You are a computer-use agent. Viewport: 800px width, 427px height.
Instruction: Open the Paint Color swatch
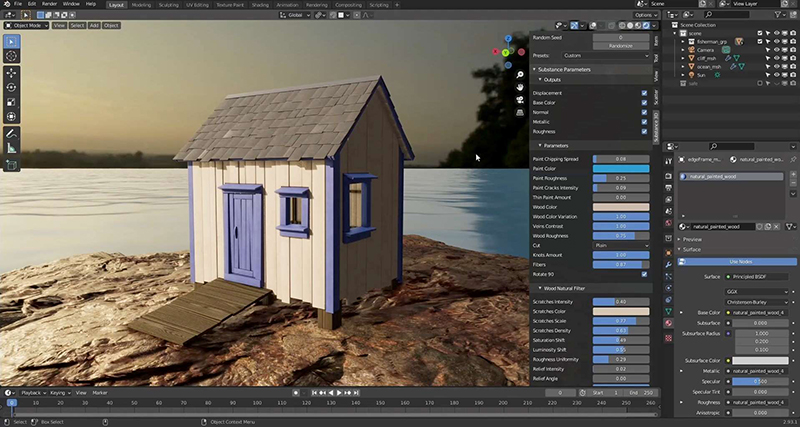coord(620,169)
